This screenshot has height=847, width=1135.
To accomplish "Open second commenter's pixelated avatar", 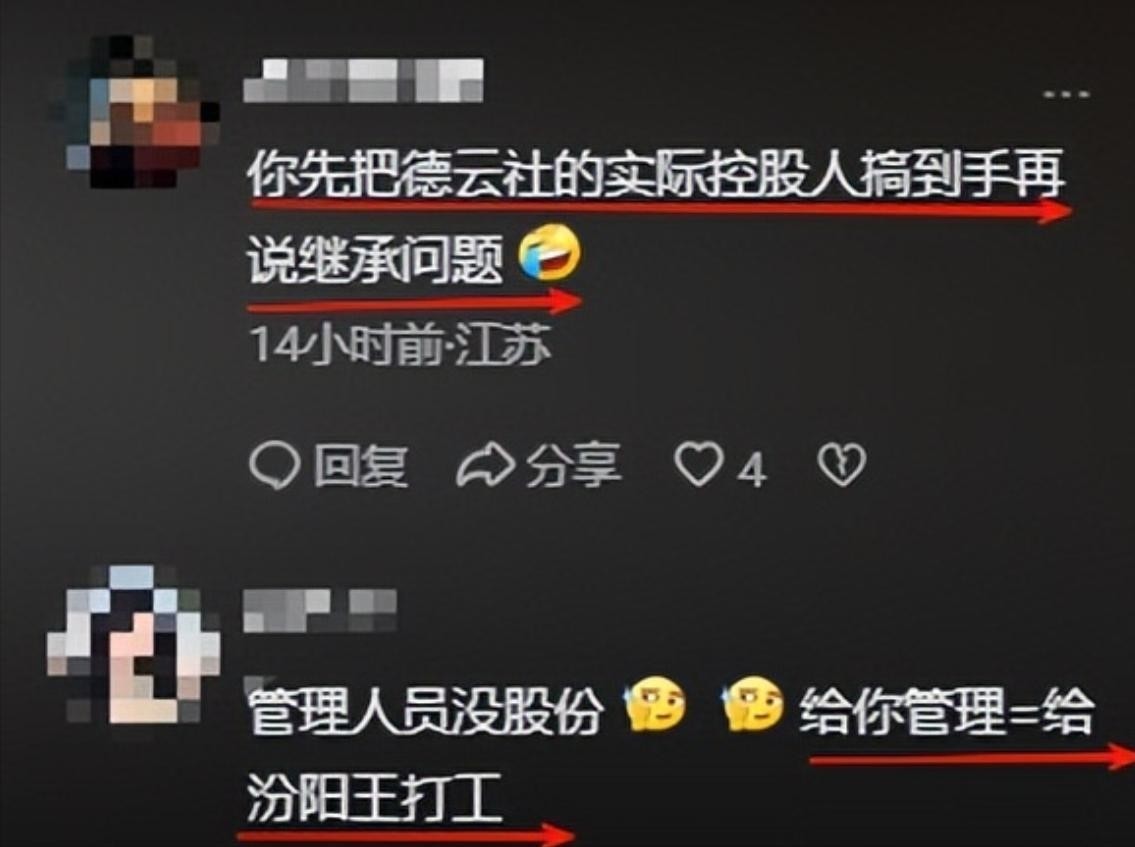I will coord(133,644).
